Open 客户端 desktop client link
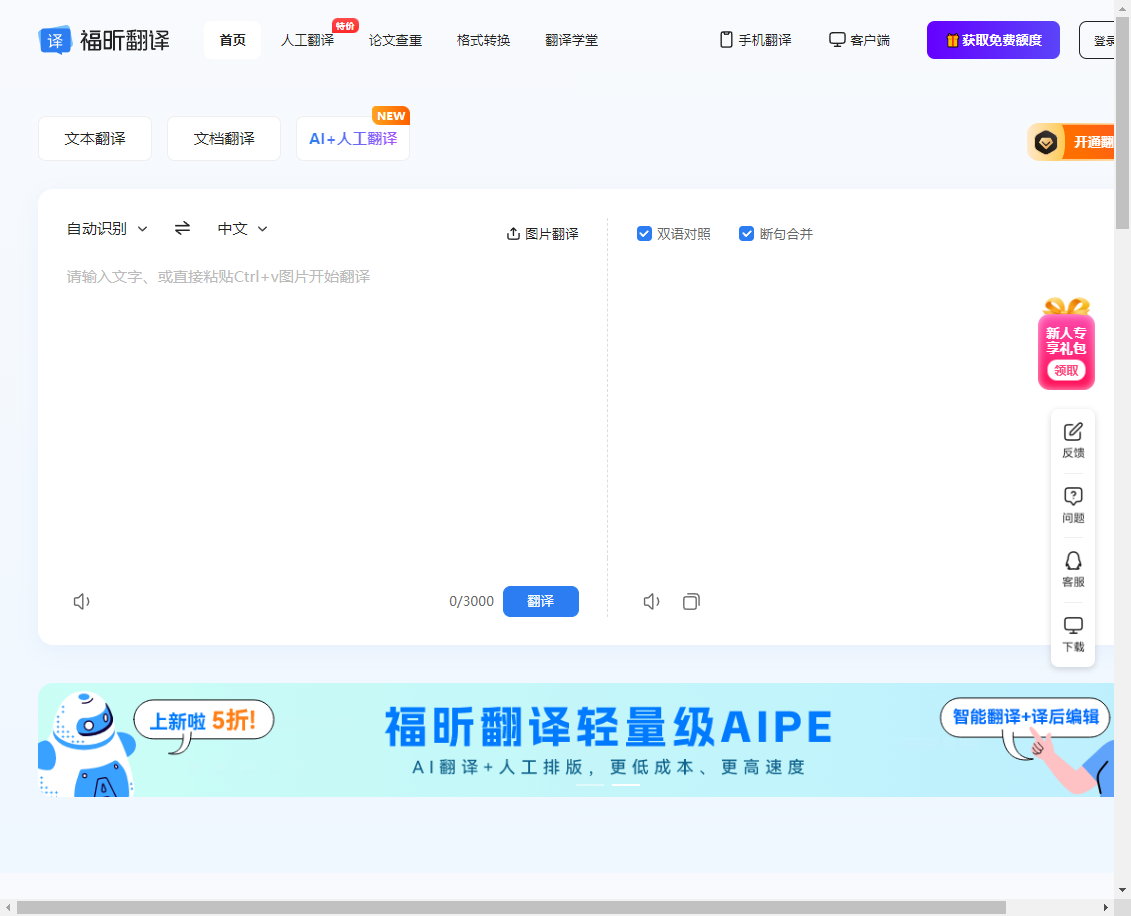1131x916 pixels. pyautogui.click(x=859, y=40)
